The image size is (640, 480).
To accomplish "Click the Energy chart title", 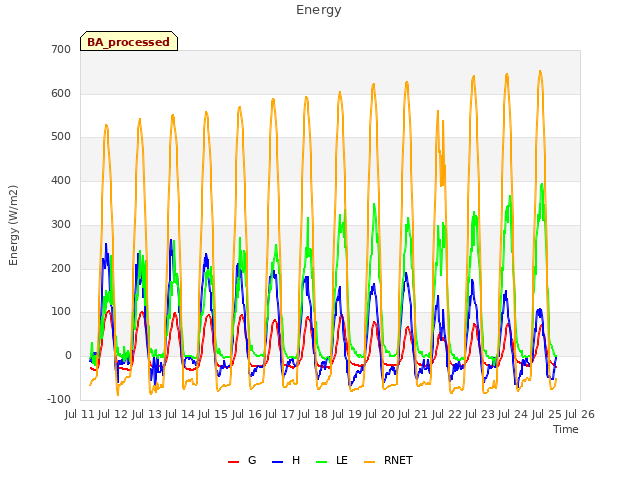I will point(319,10).
